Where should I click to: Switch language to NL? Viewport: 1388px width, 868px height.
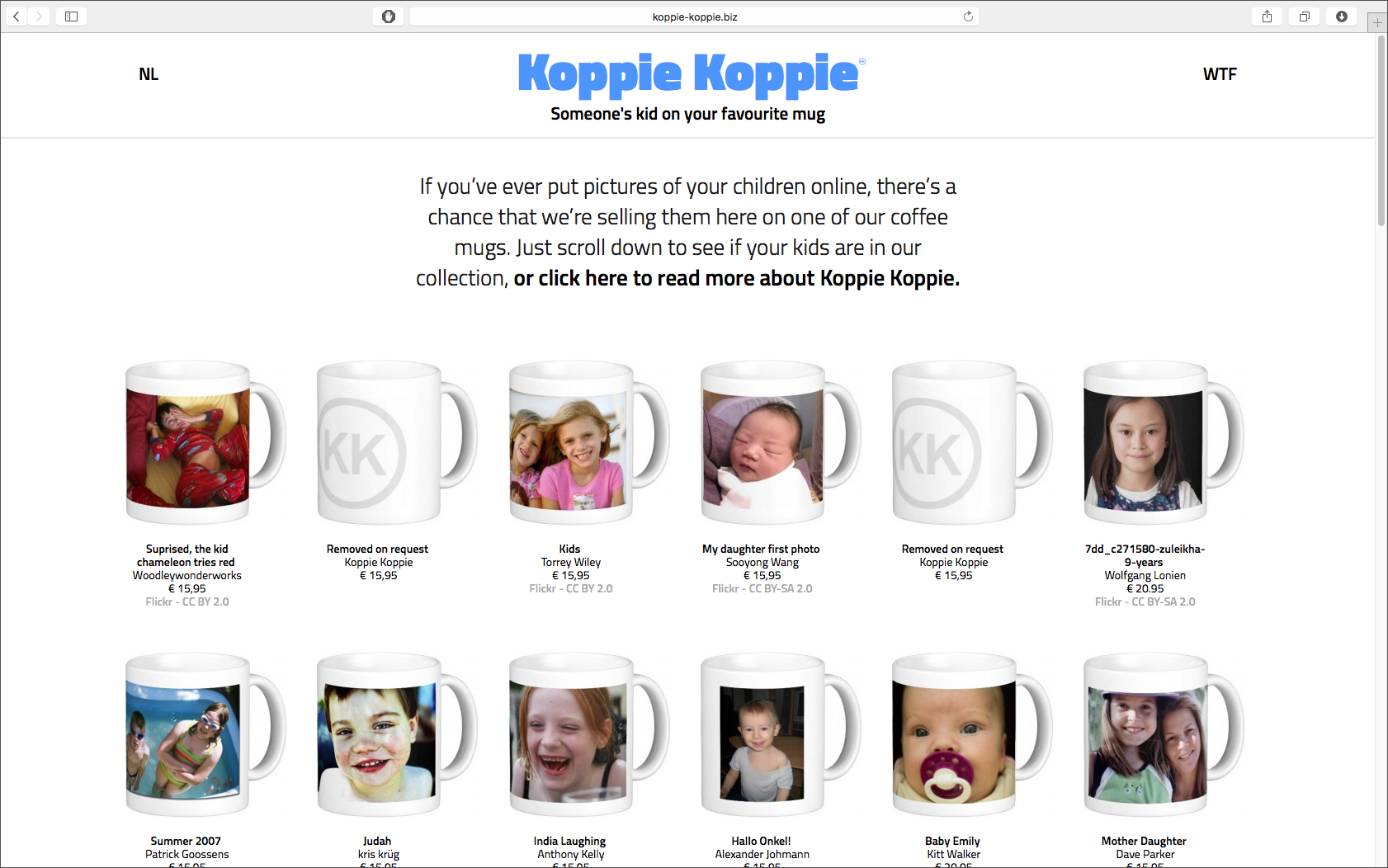(x=149, y=74)
